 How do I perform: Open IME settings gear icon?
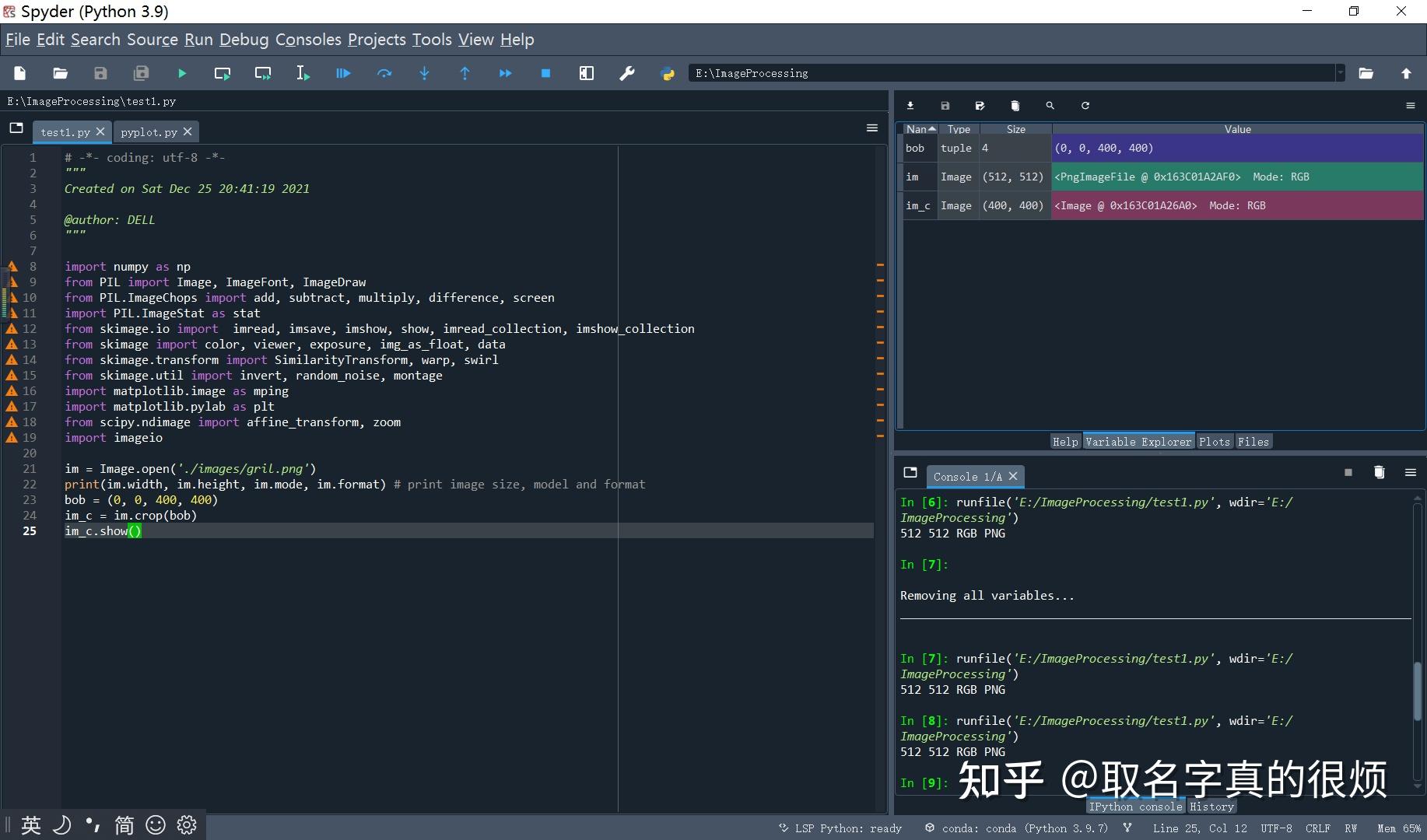[x=187, y=824]
